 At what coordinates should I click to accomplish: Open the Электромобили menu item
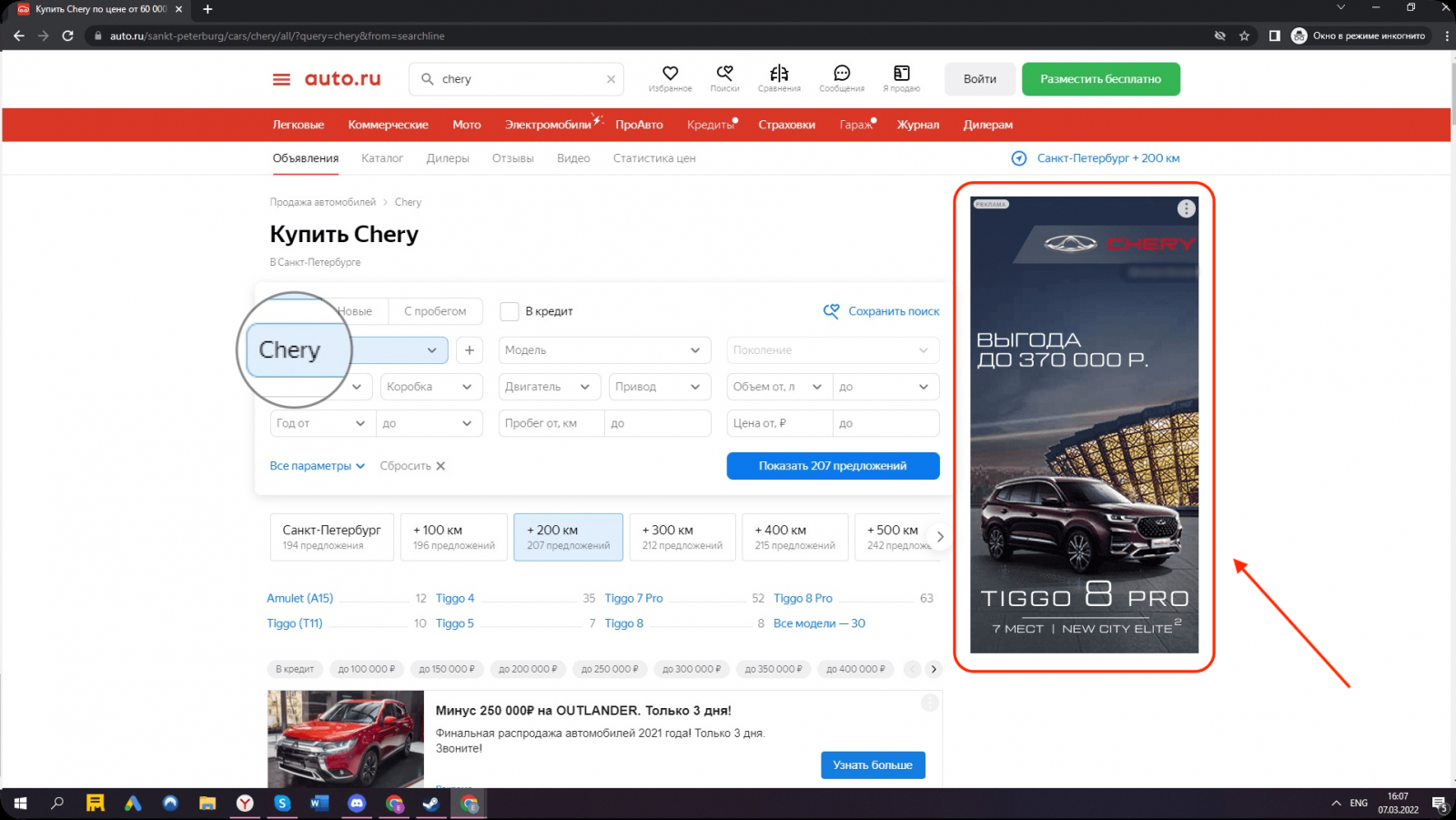tap(548, 125)
